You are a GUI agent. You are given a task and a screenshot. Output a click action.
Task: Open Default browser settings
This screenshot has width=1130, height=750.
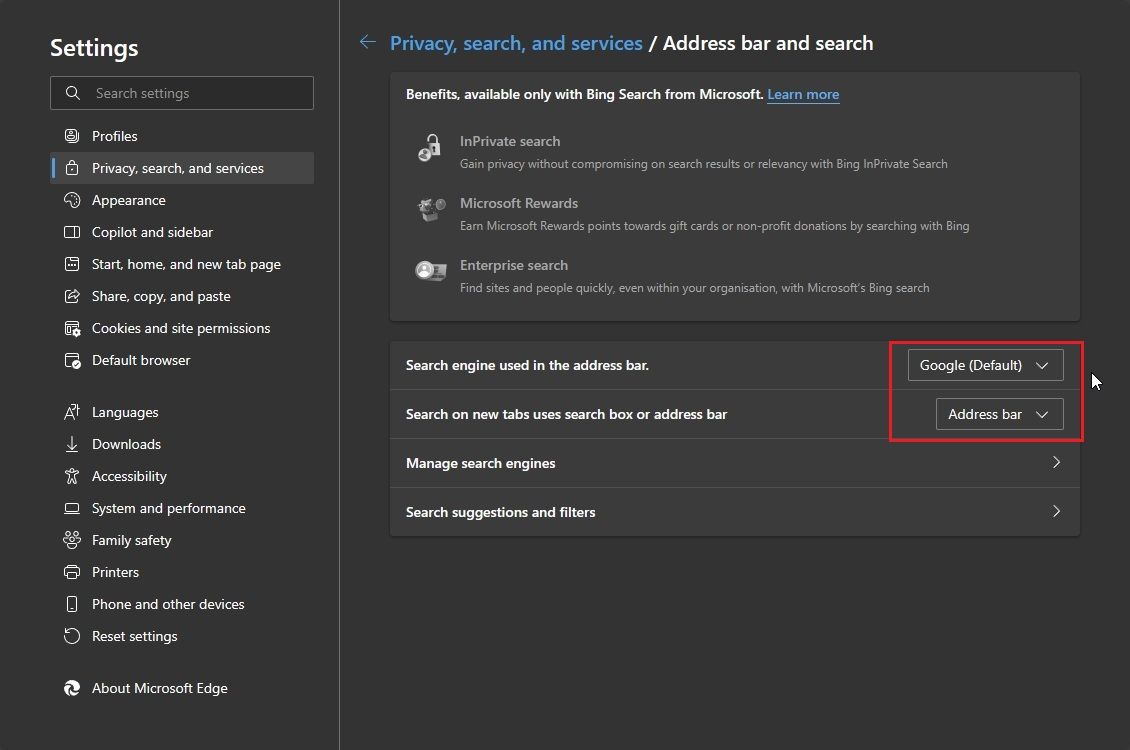182,360
